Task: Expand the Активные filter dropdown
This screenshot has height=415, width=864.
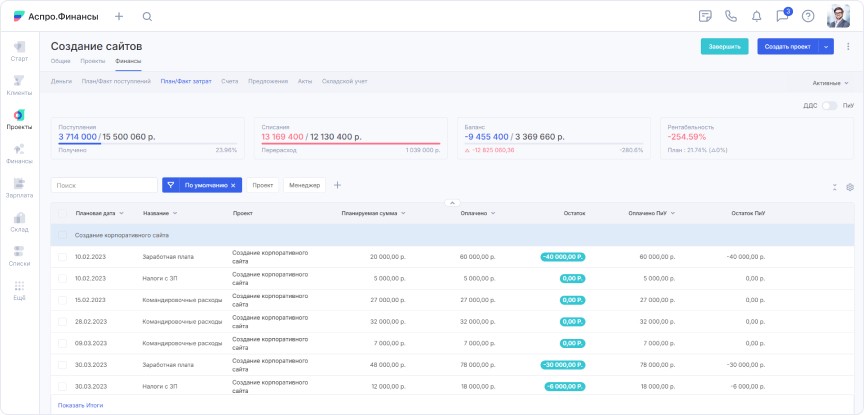Action: (x=832, y=82)
